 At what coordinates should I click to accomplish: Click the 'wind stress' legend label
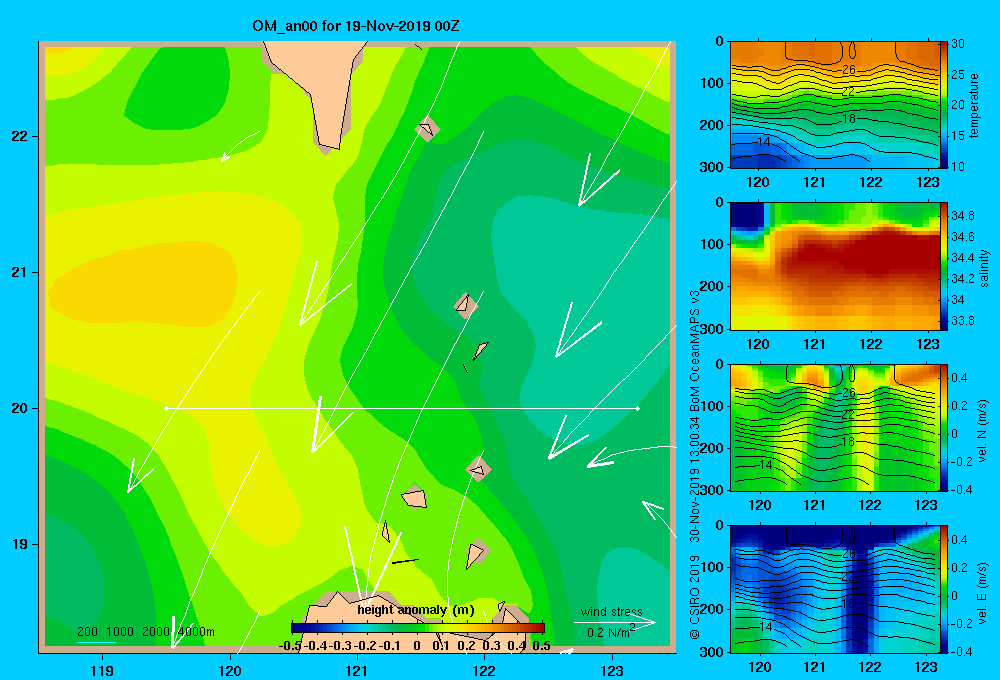(x=611, y=612)
